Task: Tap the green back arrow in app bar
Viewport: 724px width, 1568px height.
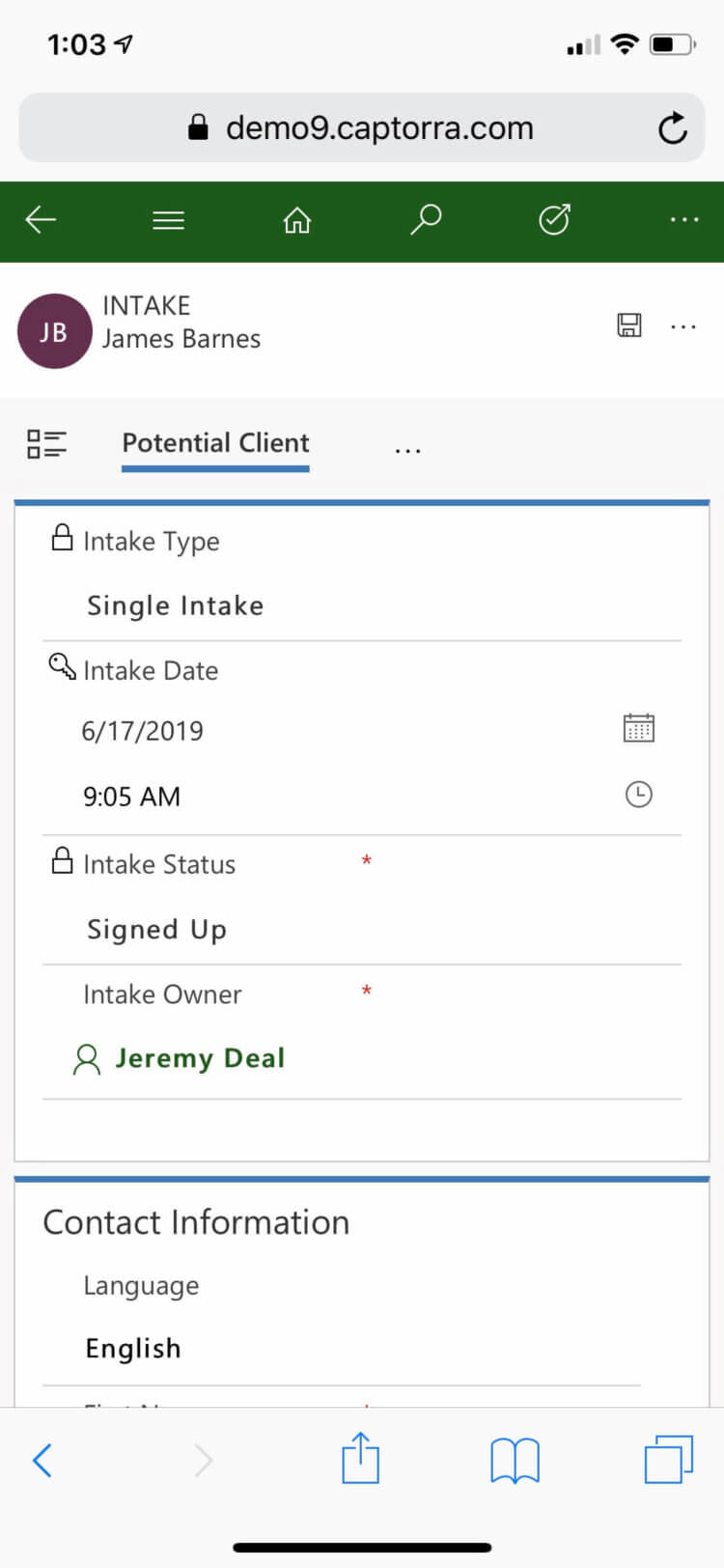Action: tap(41, 220)
